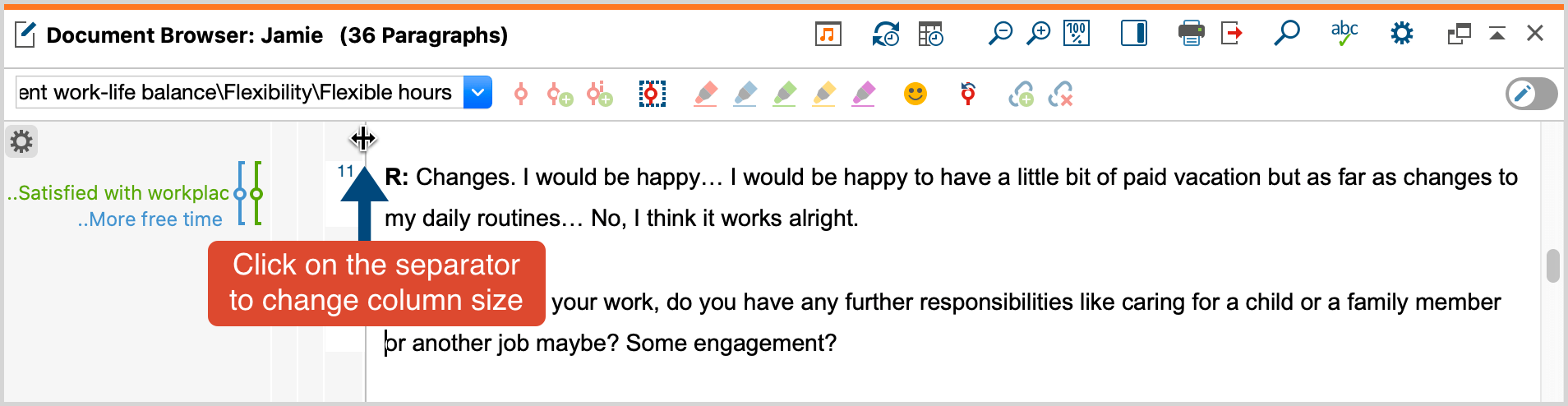The width and height of the screenshot is (1568, 406).
Task: Export the displayed document
Action: click(x=1231, y=34)
